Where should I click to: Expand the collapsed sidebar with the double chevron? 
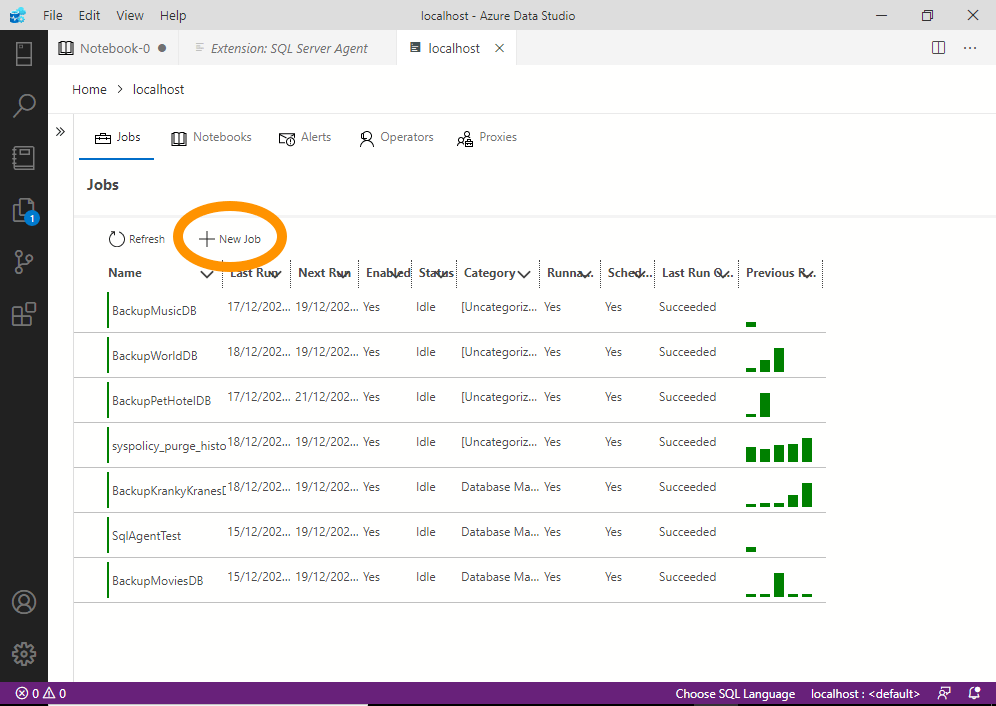pyautogui.click(x=60, y=130)
